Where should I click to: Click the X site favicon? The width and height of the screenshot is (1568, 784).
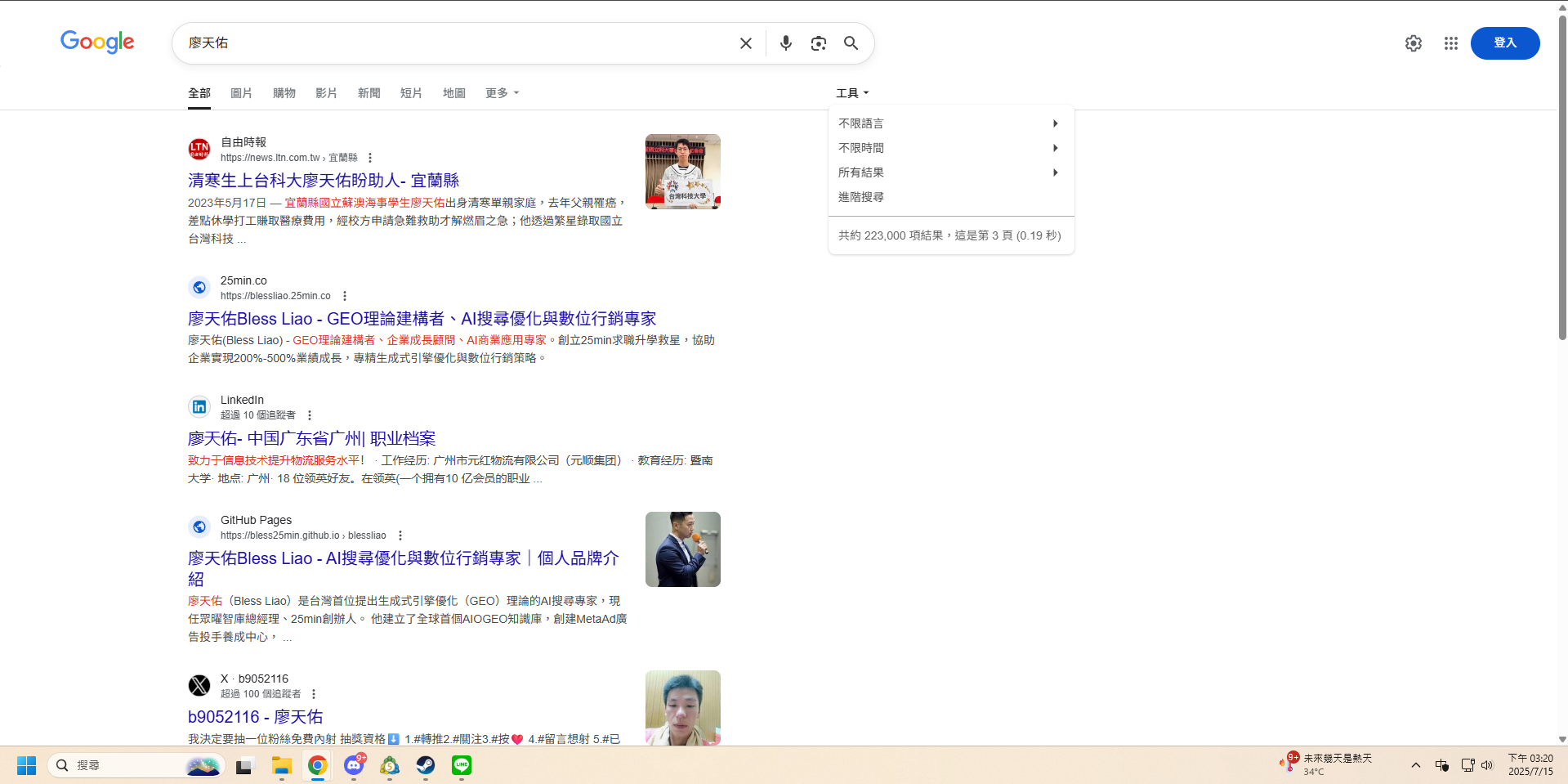pos(199,685)
